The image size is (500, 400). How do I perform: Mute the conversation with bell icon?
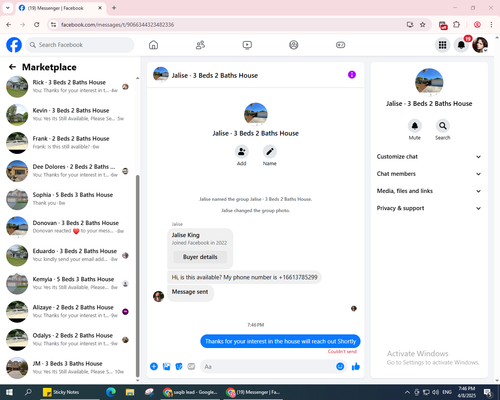click(x=415, y=126)
